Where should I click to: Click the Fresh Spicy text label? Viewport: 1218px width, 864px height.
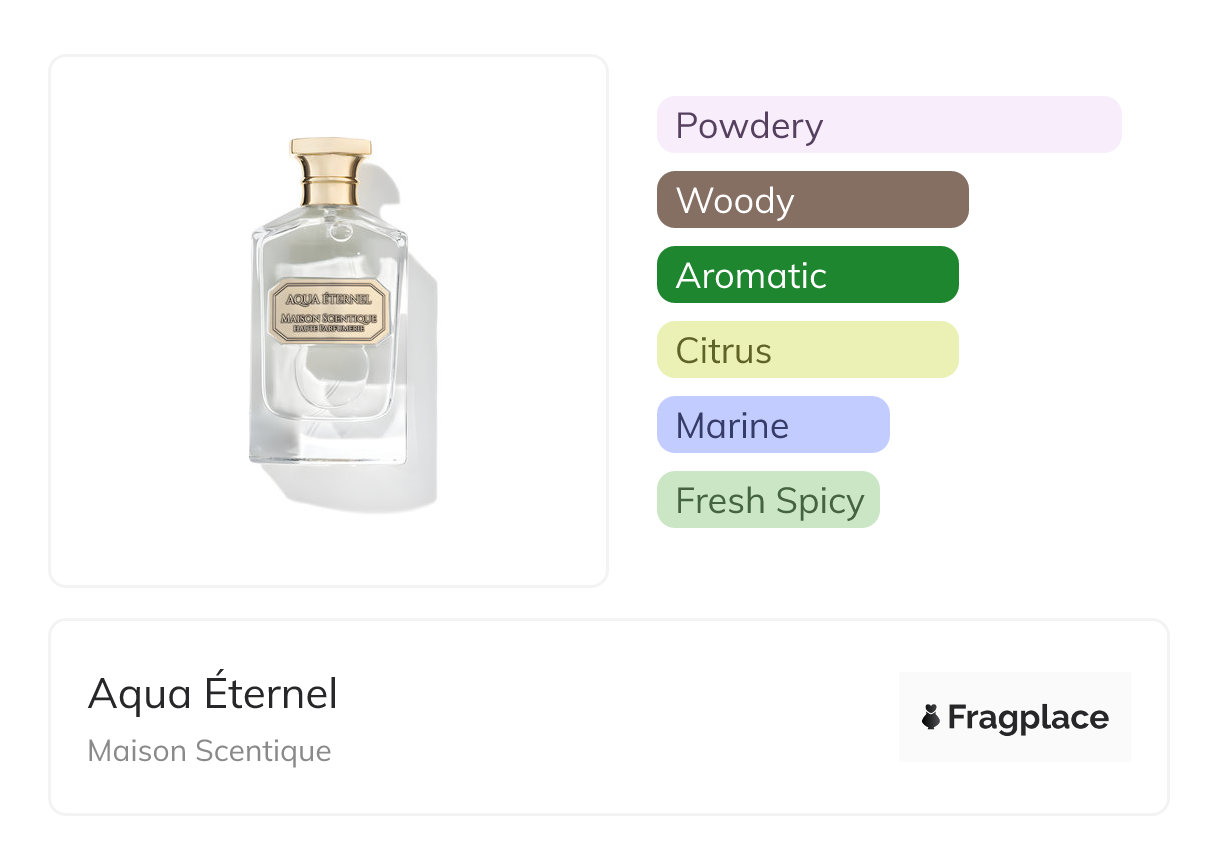[x=769, y=500]
